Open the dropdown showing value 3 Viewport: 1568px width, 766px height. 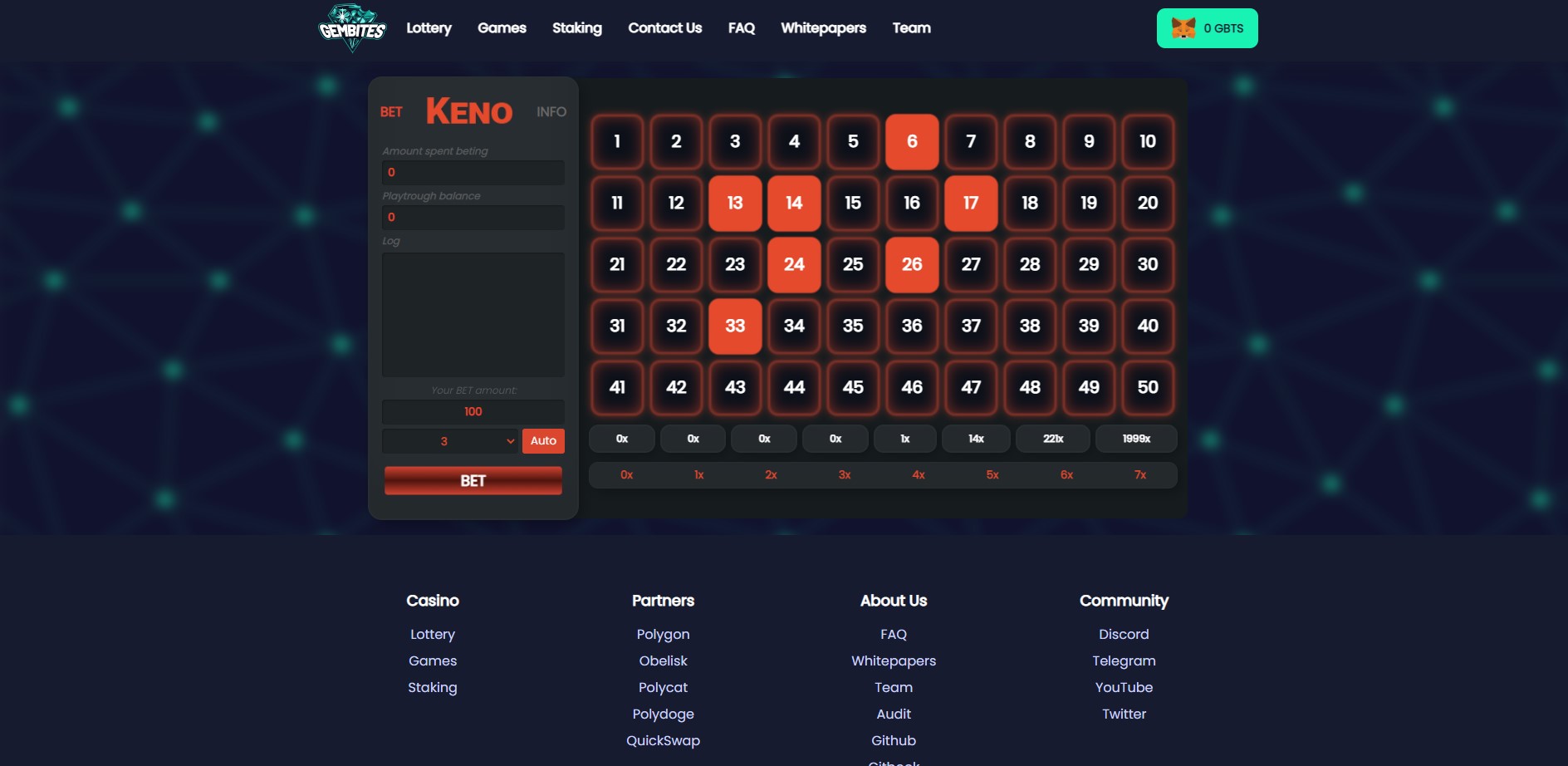coord(449,441)
